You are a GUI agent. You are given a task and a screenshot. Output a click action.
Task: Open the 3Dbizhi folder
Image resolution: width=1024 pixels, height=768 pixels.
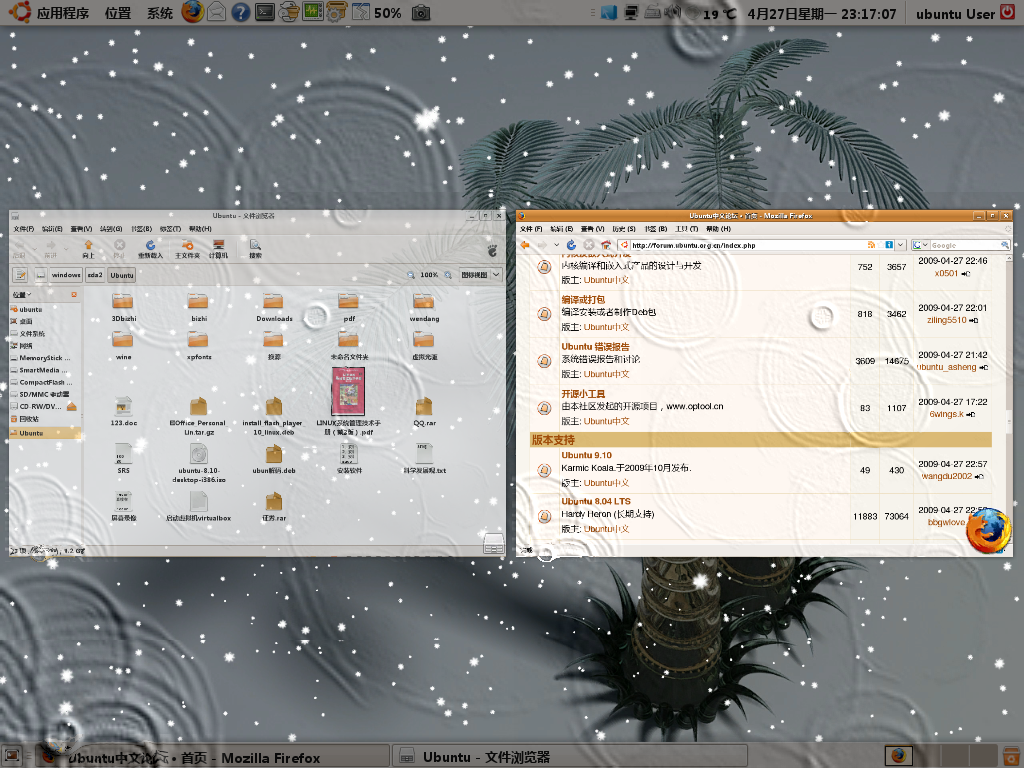tap(123, 307)
